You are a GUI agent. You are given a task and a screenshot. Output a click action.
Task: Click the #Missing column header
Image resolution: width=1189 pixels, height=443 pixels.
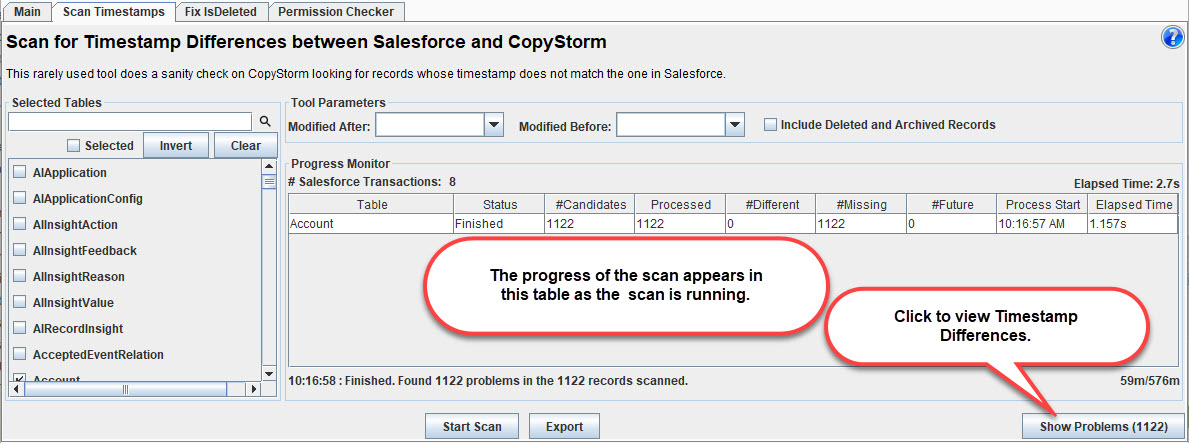(861, 204)
